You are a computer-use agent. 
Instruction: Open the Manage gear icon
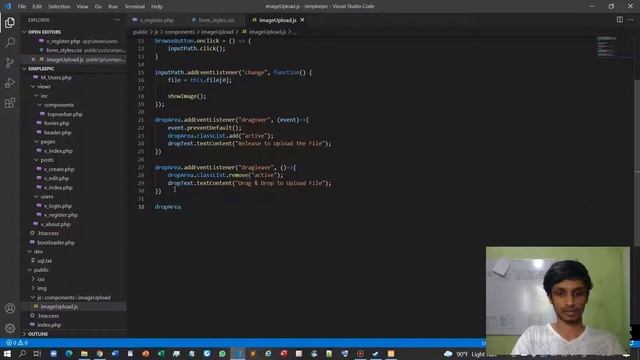10,328
